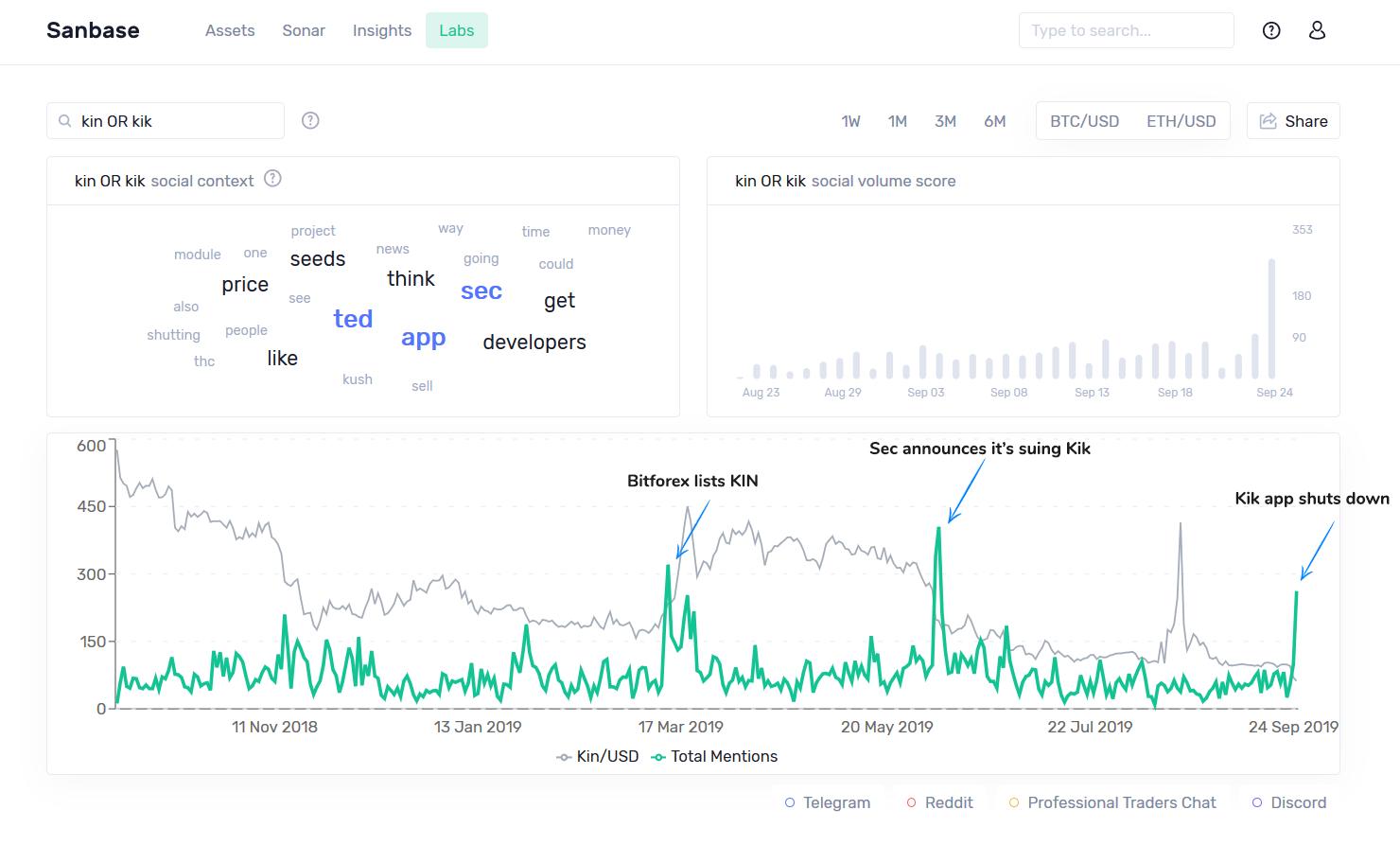This screenshot has width=1400, height=845.
Task: Click the word 'like' in cloud
Action: 282,358
